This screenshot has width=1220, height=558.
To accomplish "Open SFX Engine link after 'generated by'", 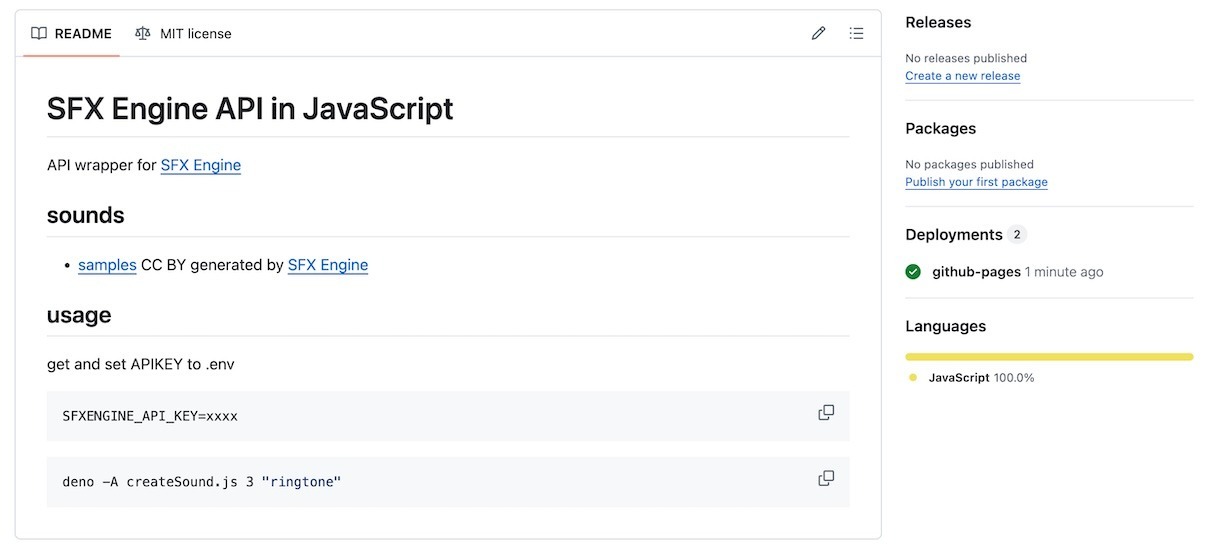I will 328,265.
